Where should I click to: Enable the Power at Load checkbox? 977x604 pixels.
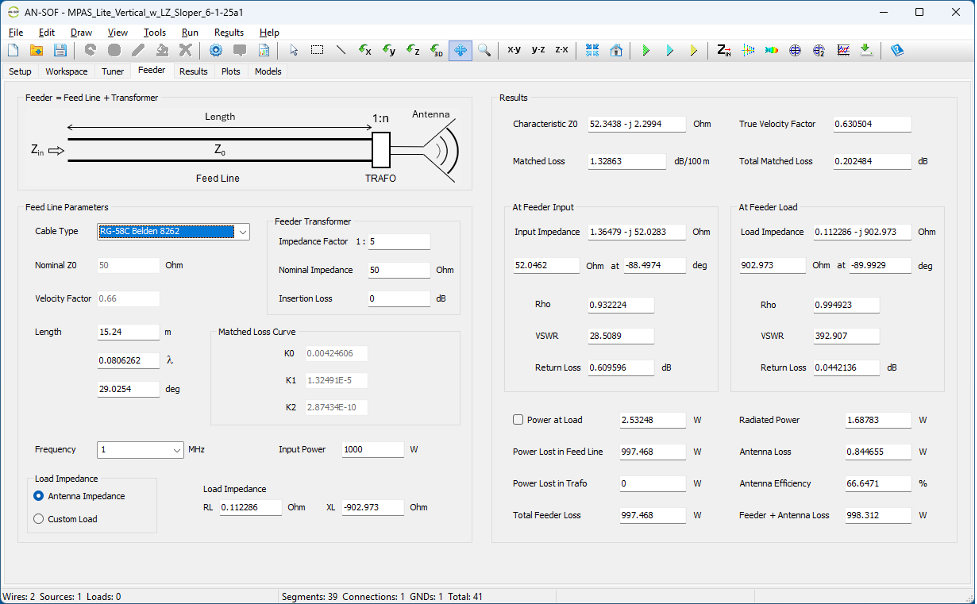(518, 419)
